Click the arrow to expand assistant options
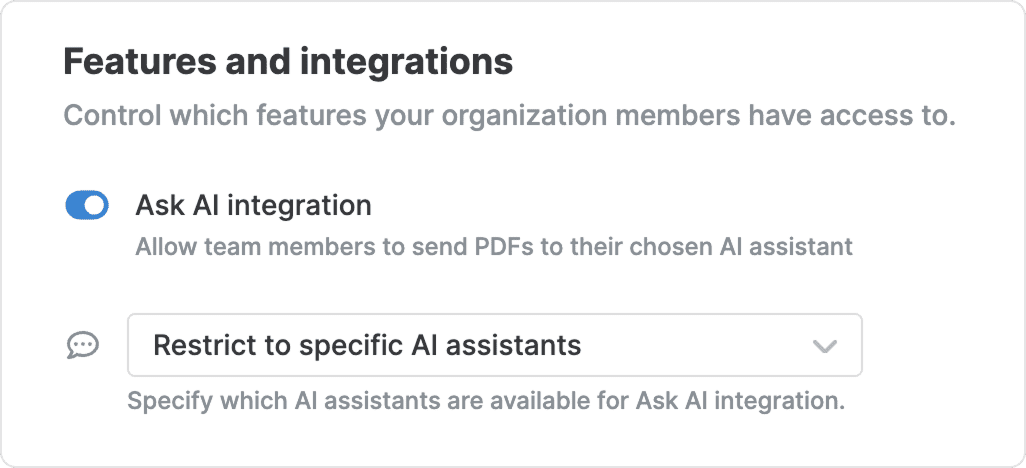The image size is (1026, 468). tap(824, 346)
